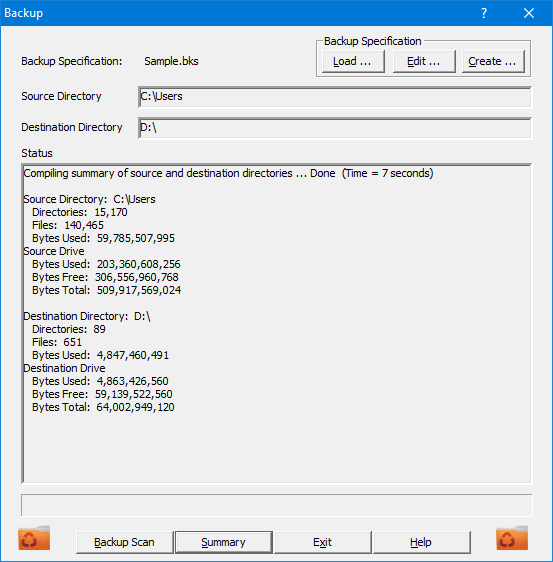553x562 pixels.
Task: Open Help from the bottom button row
Action: point(421,542)
